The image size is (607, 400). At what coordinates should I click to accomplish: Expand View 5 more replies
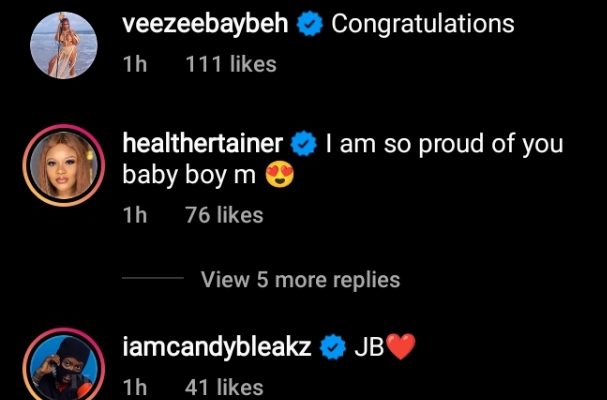coord(300,280)
